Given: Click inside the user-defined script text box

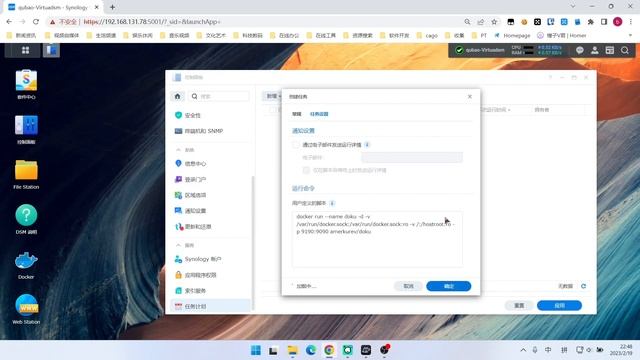Looking at the screenshot, I should [377, 239].
